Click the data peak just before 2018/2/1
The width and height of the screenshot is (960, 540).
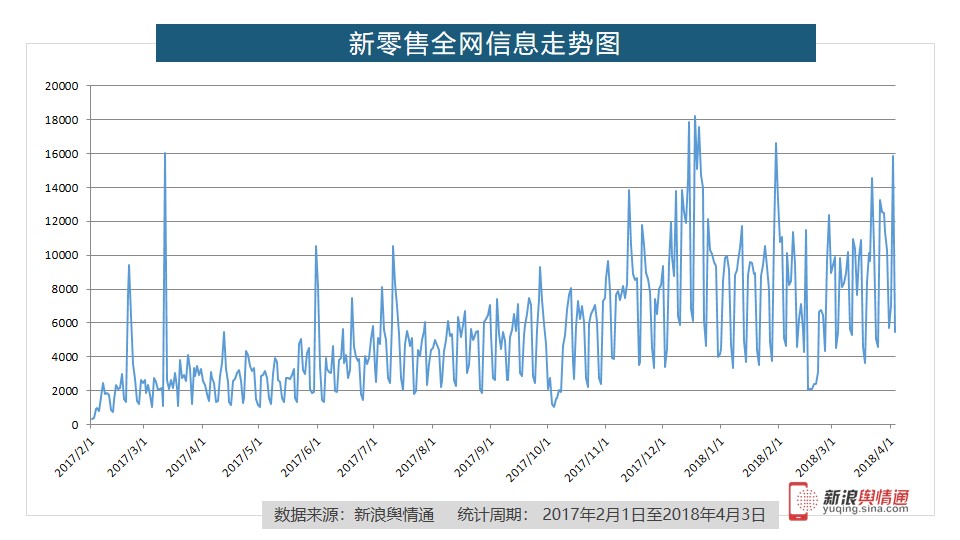click(x=776, y=144)
